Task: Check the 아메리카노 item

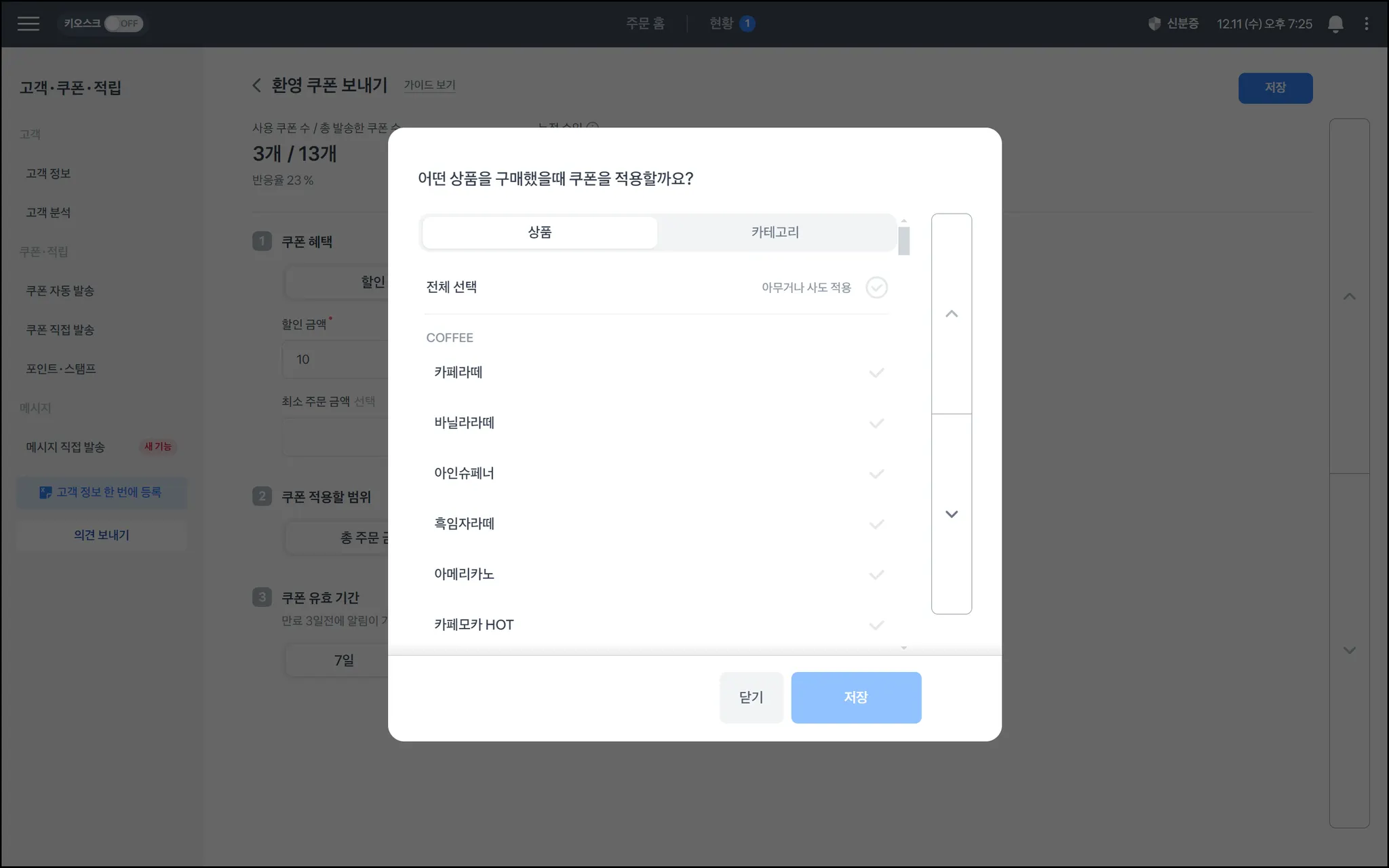Action: tap(876, 574)
